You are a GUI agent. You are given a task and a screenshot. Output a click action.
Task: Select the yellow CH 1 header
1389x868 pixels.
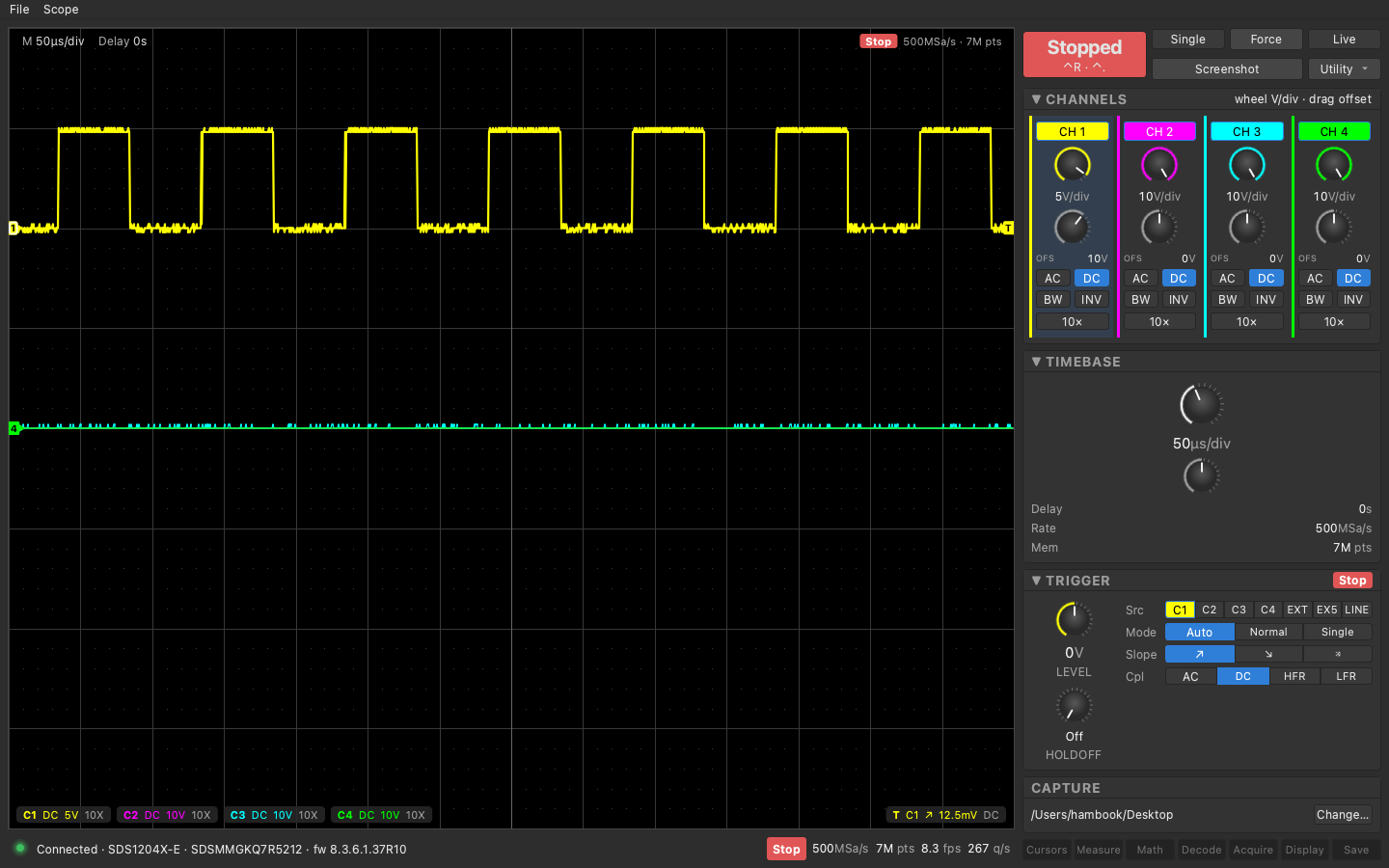click(x=1072, y=131)
